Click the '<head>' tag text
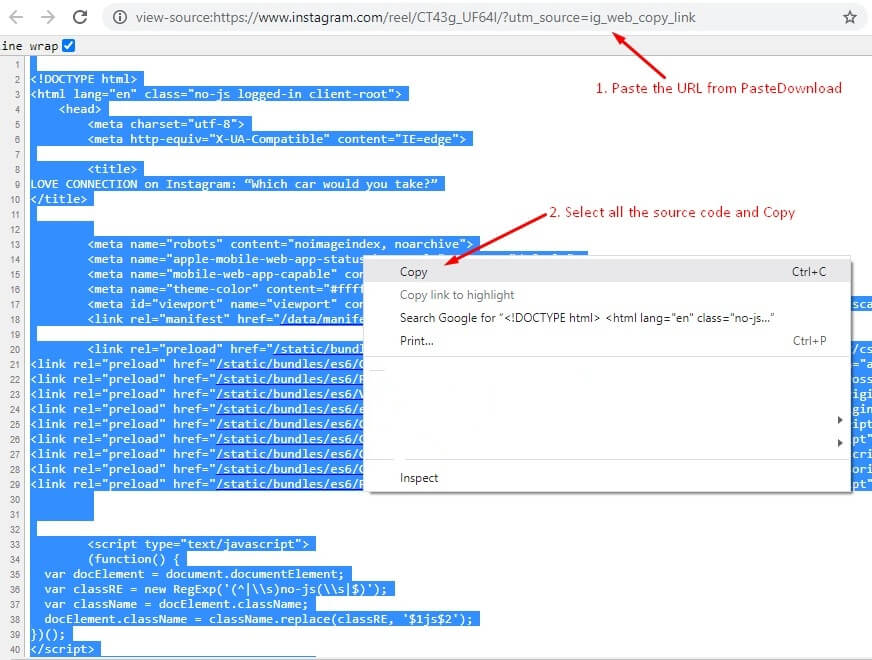Image resolution: width=872 pixels, height=660 pixels. 80,109
